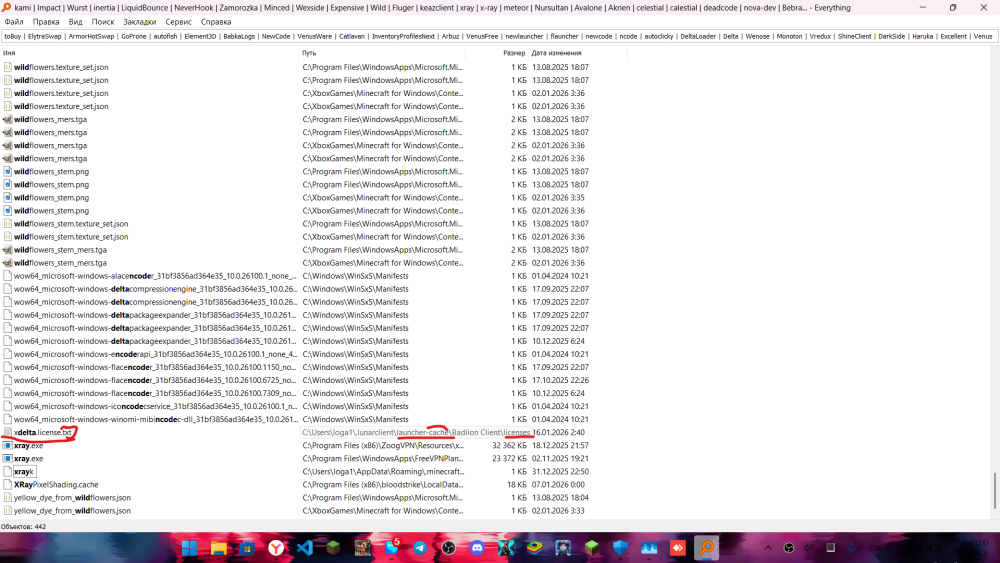This screenshot has height=563, width=1000.
Task: Open File Explorer from the taskbar
Action: click(218, 548)
